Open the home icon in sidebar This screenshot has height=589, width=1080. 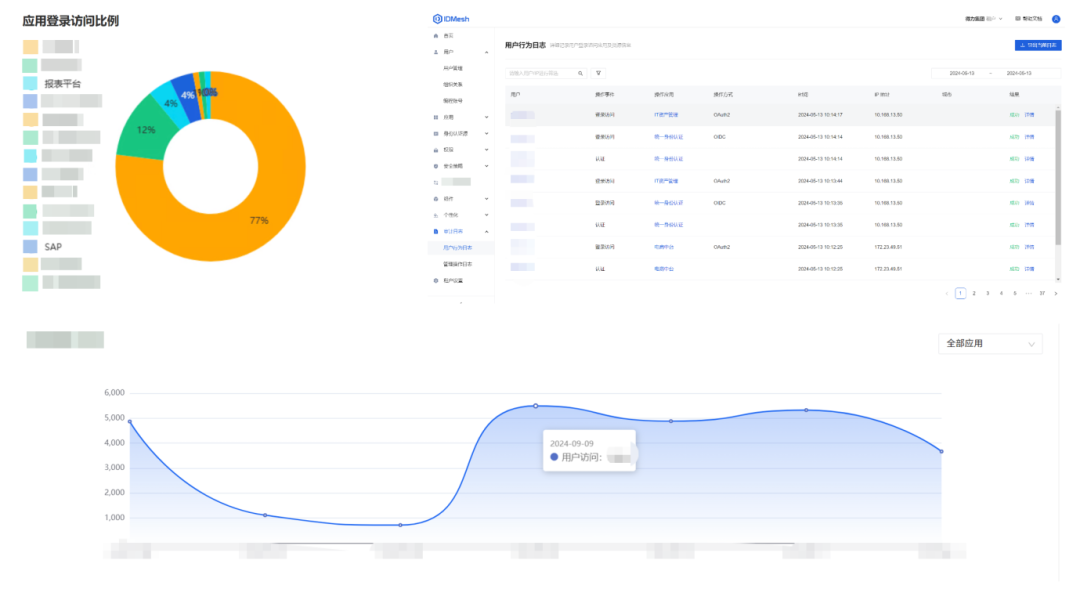[435, 36]
